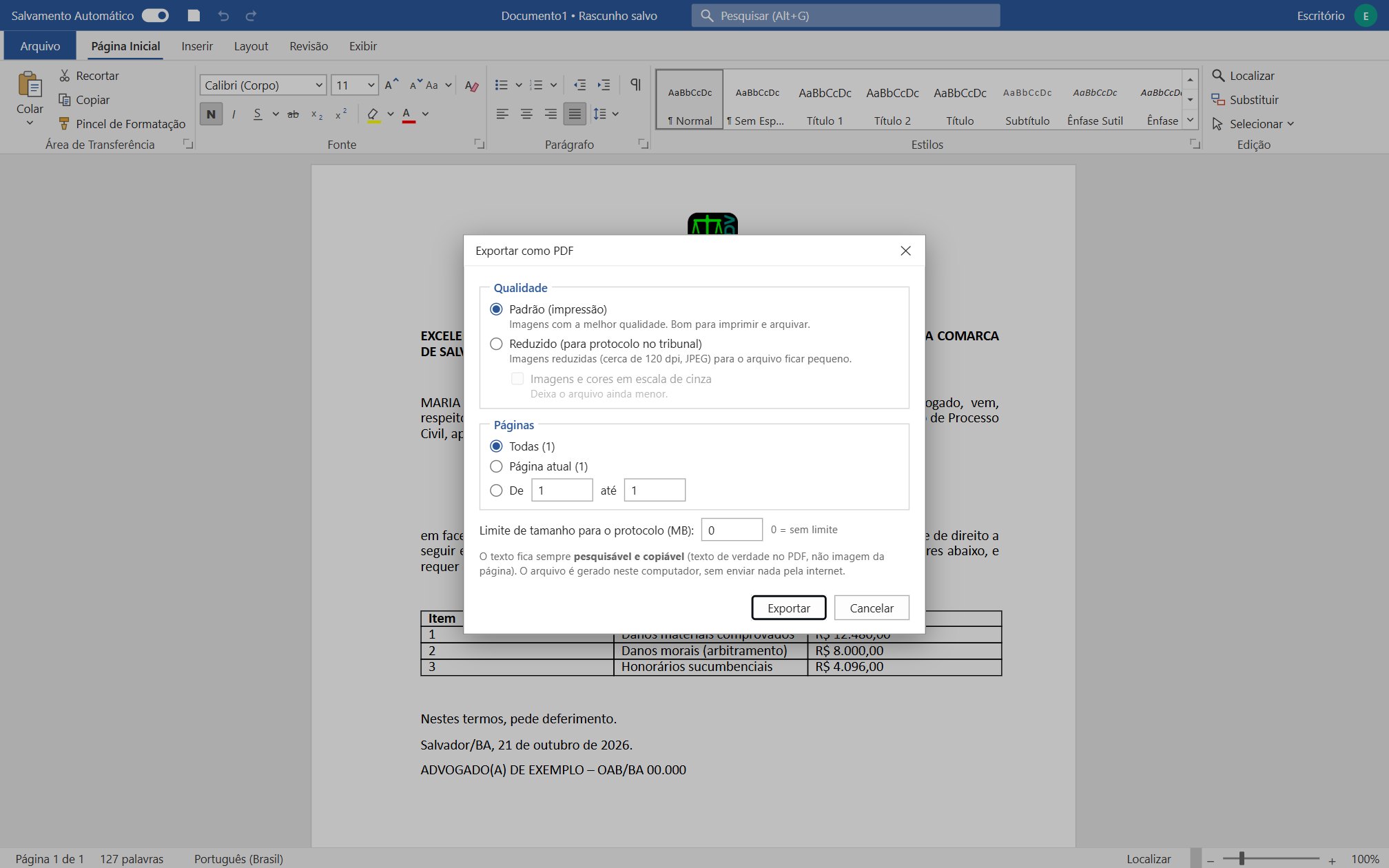
Task: Clear formatting with eraser icon
Action: coord(471,85)
